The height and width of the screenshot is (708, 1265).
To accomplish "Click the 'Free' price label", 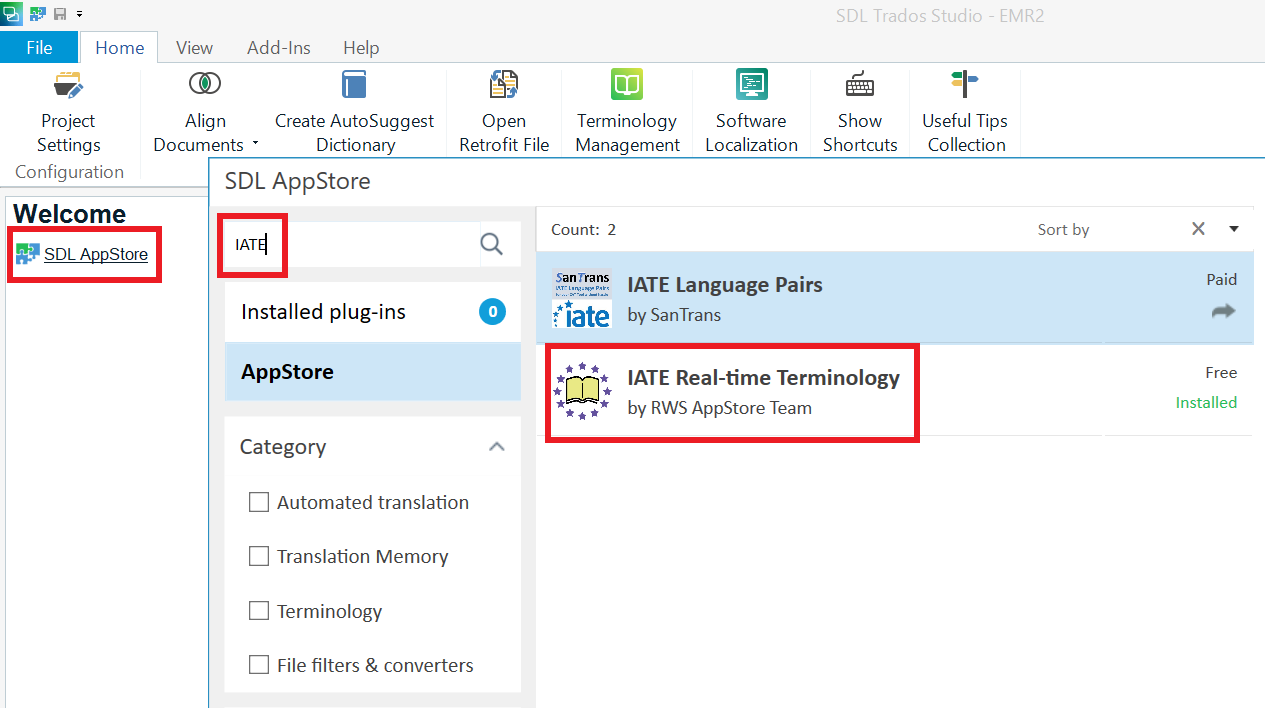I will [x=1221, y=373].
